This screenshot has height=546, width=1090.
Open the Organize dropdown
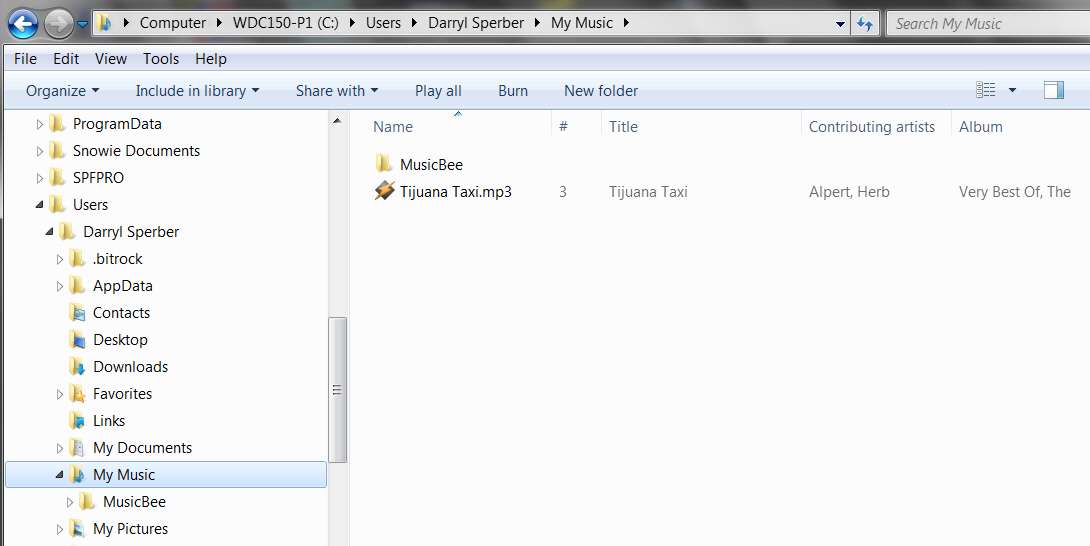click(63, 91)
